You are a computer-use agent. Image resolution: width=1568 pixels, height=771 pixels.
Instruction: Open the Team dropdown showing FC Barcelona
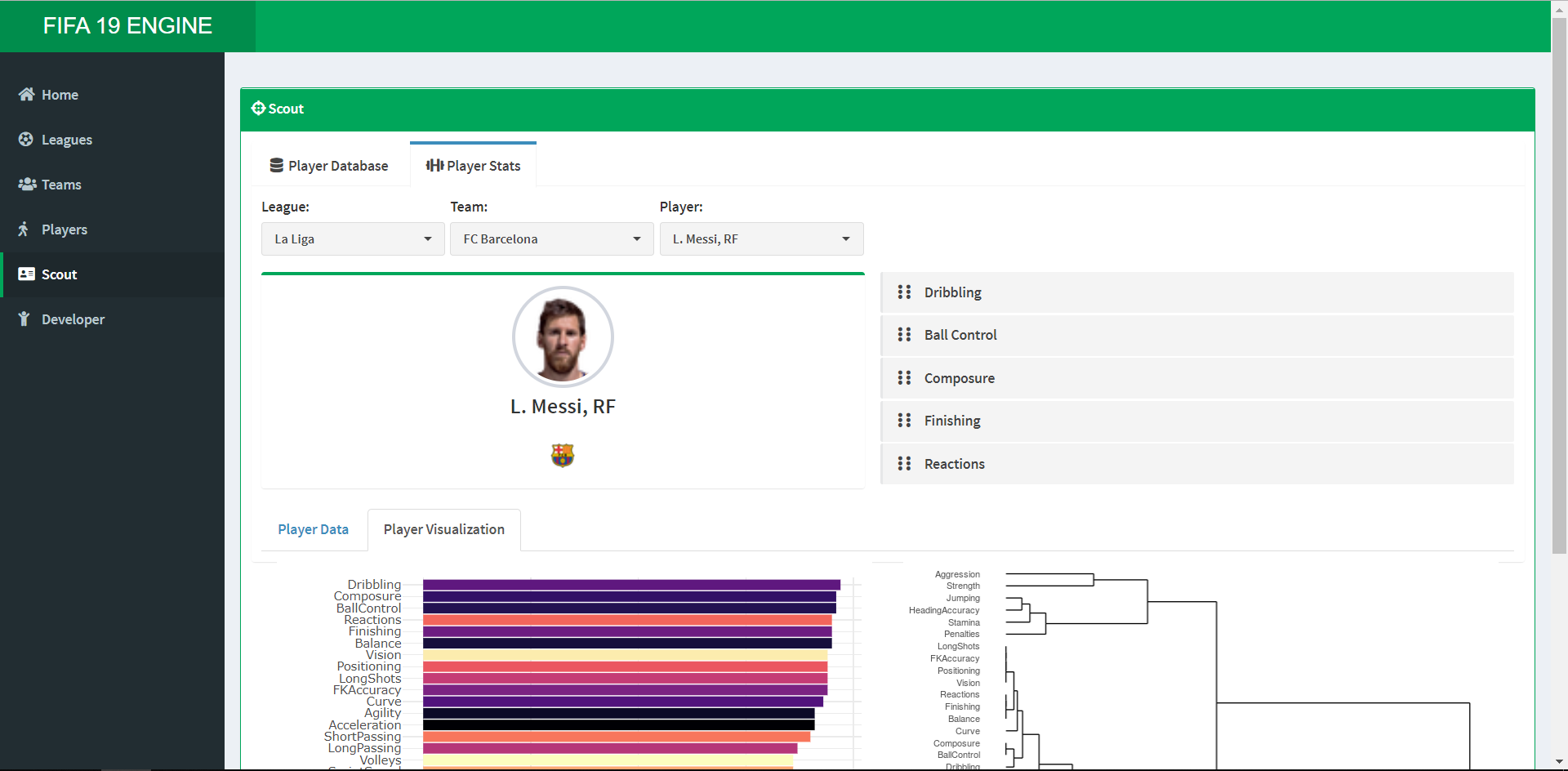coord(552,238)
